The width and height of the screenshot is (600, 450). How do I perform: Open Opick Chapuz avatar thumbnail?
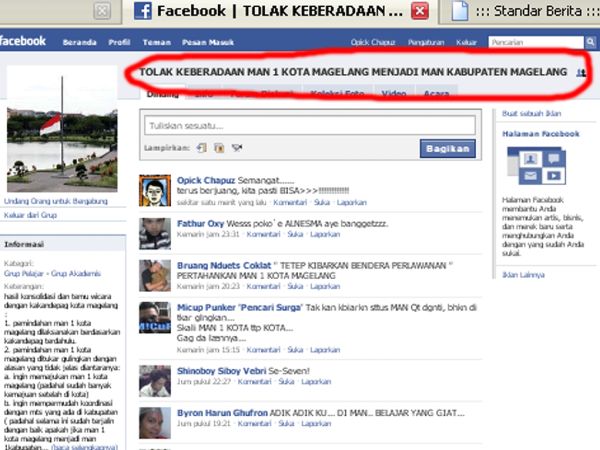click(155, 191)
